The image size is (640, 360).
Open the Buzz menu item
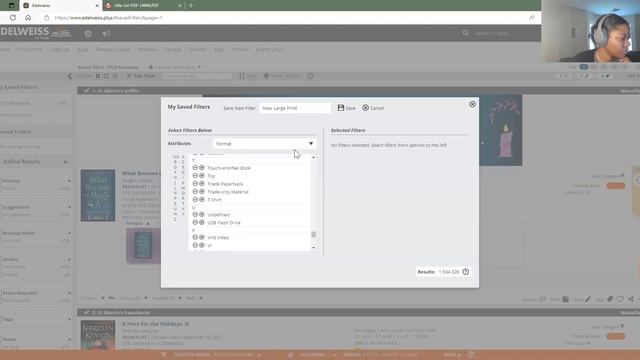82,49
